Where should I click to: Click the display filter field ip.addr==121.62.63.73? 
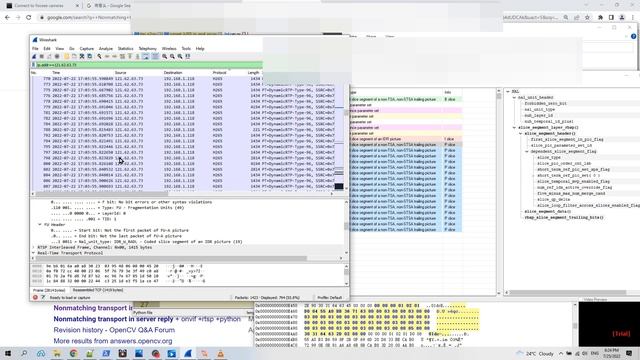(x=149, y=65)
